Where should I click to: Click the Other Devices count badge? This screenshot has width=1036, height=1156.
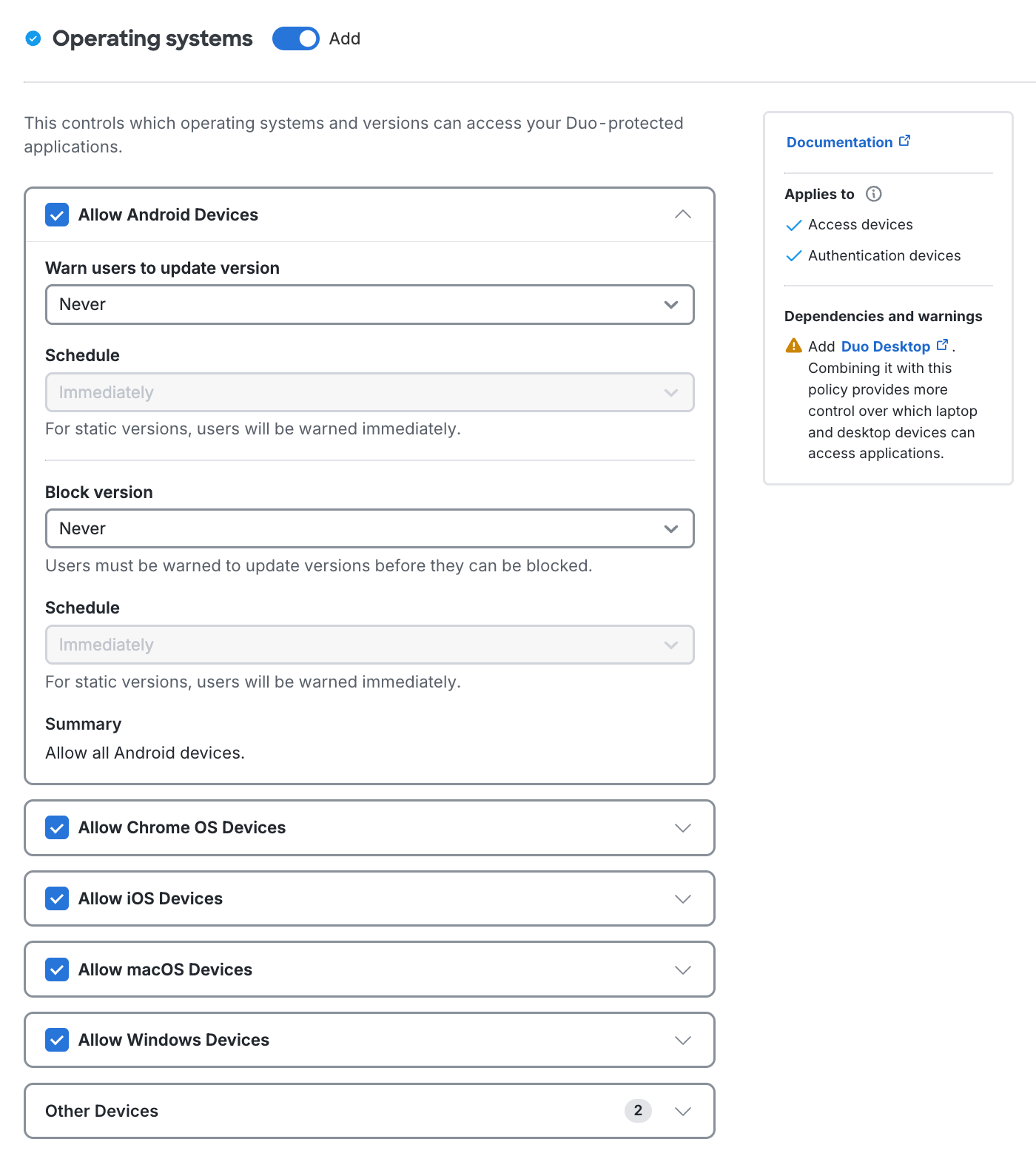[x=638, y=1110]
